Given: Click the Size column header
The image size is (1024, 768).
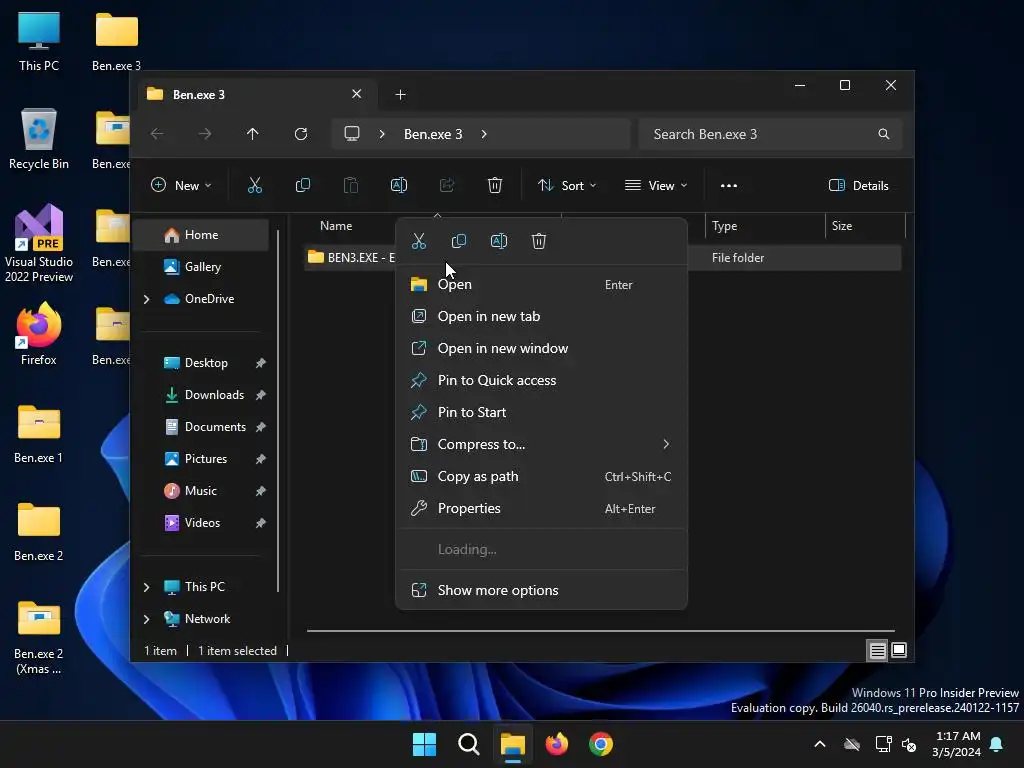Looking at the screenshot, I should pos(842,226).
